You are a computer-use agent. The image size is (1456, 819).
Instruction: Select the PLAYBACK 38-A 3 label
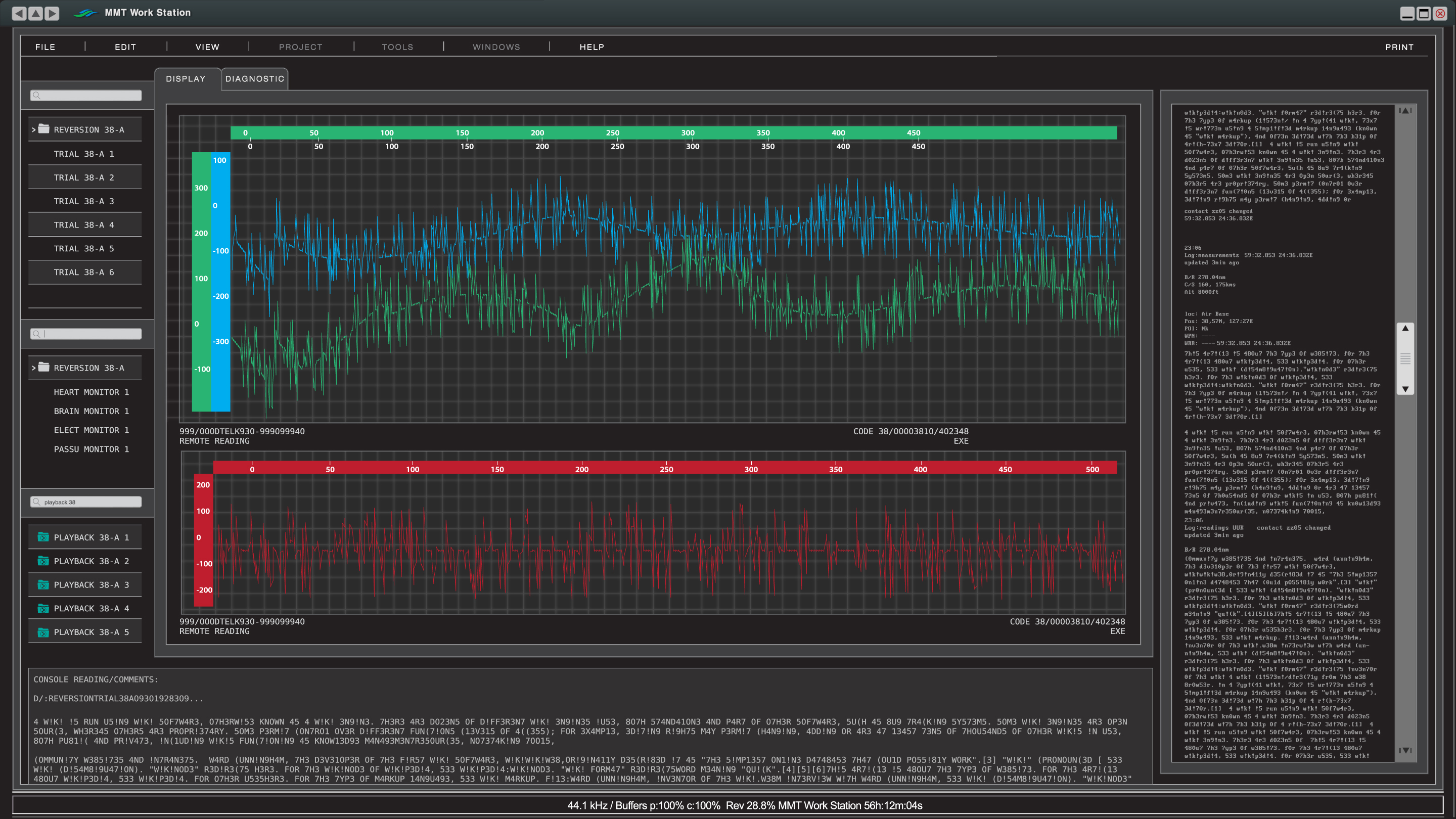click(92, 585)
